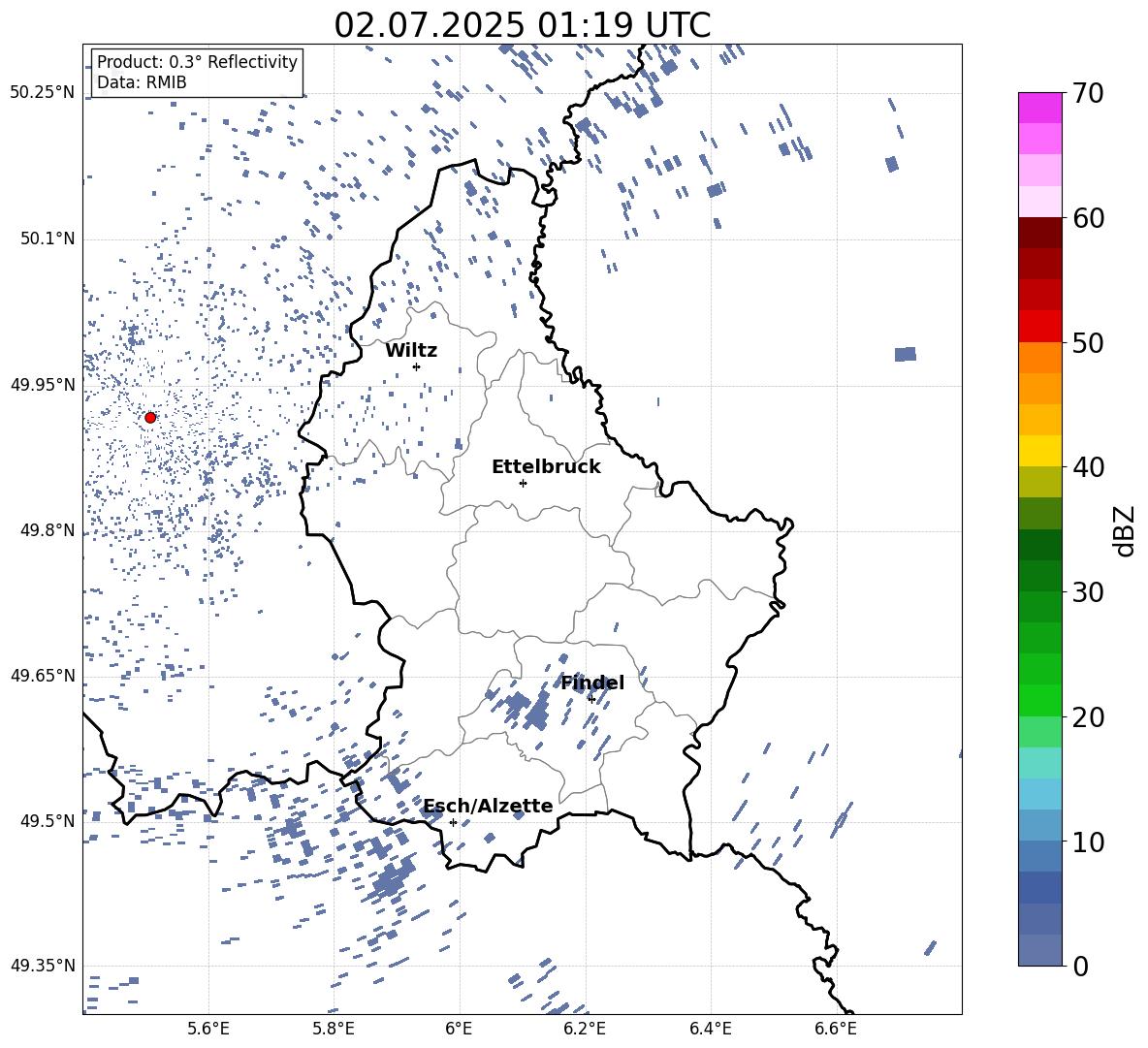Click the 5.6°E longitude label
The width and height of the screenshot is (1148, 1048).
pos(208,1029)
